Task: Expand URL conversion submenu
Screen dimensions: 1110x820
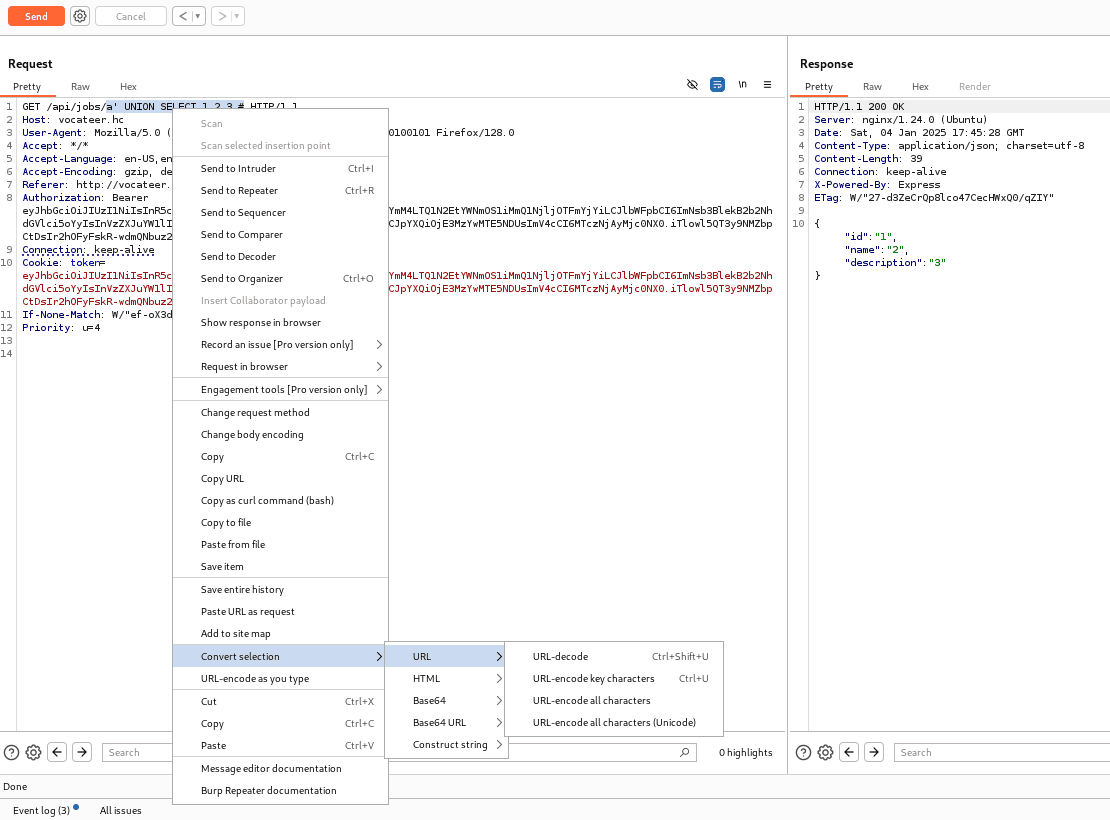Action: (x=446, y=656)
